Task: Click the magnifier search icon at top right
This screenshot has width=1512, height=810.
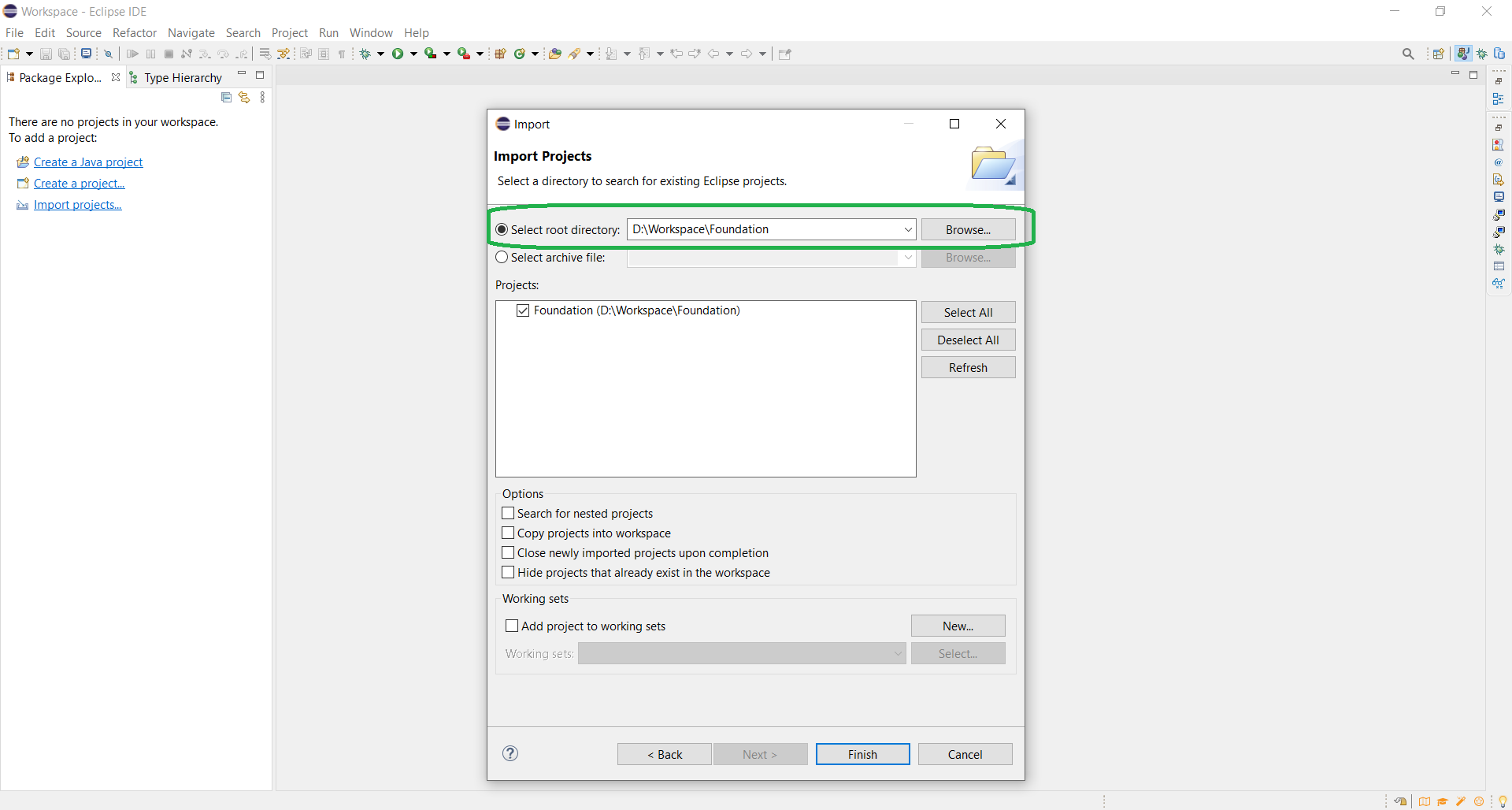Action: pyautogui.click(x=1408, y=54)
